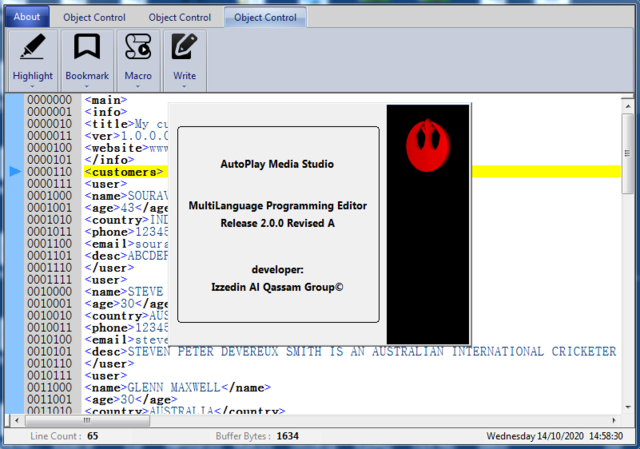Click the Write pencil icon
640x449 pixels.
(x=184, y=47)
